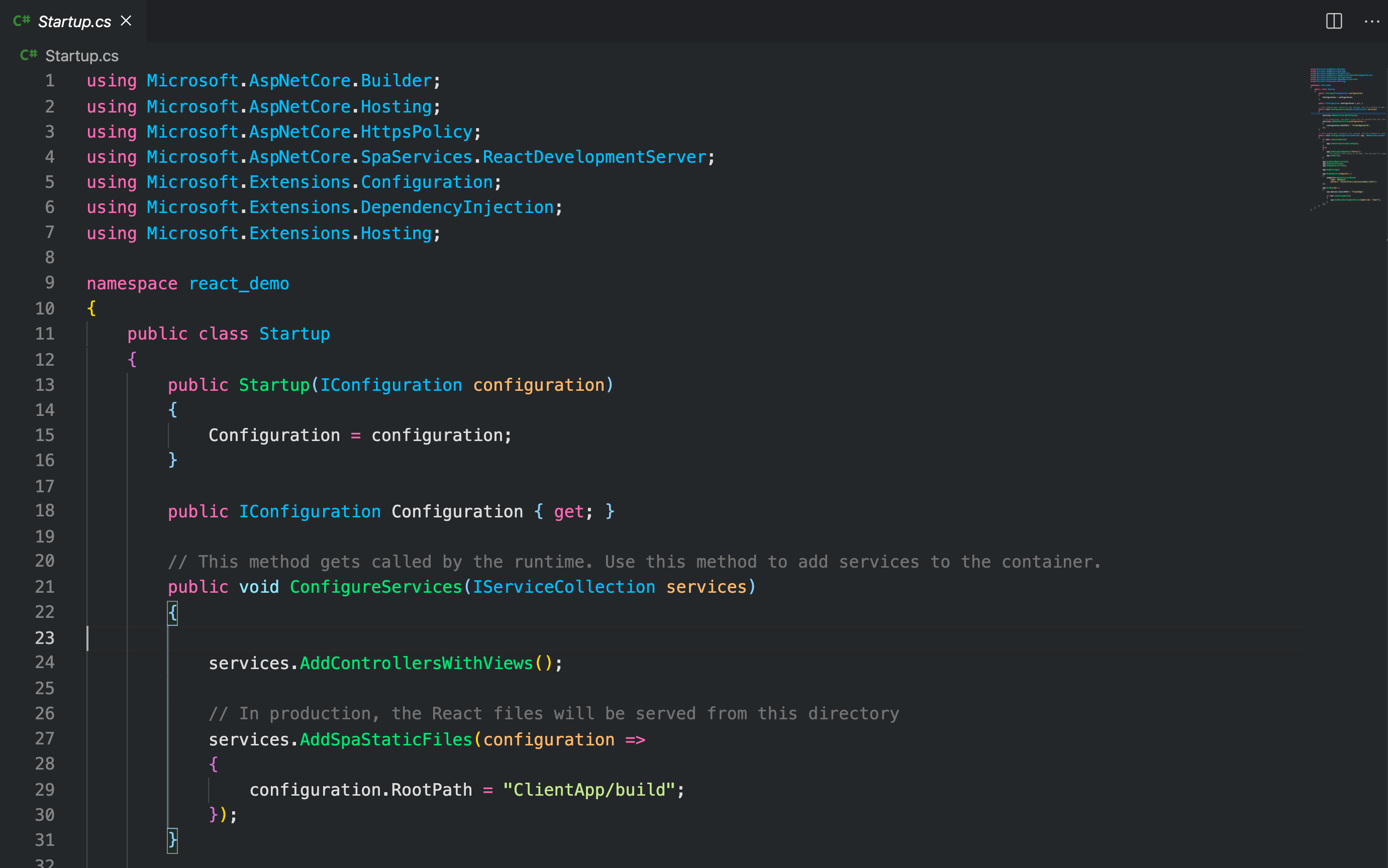Click the code minimap preview

pyautogui.click(x=1347, y=138)
